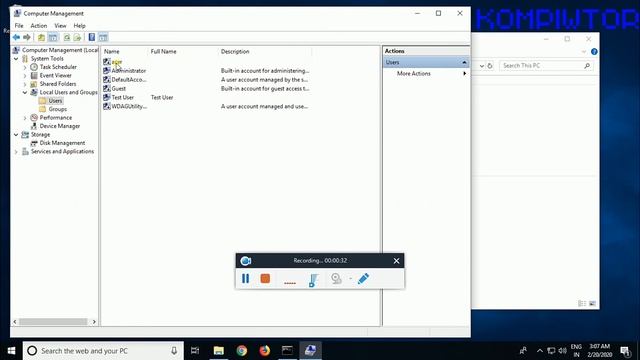Click the Forward arrow in the toolbar
The image size is (640, 360).
pos(27,38)
